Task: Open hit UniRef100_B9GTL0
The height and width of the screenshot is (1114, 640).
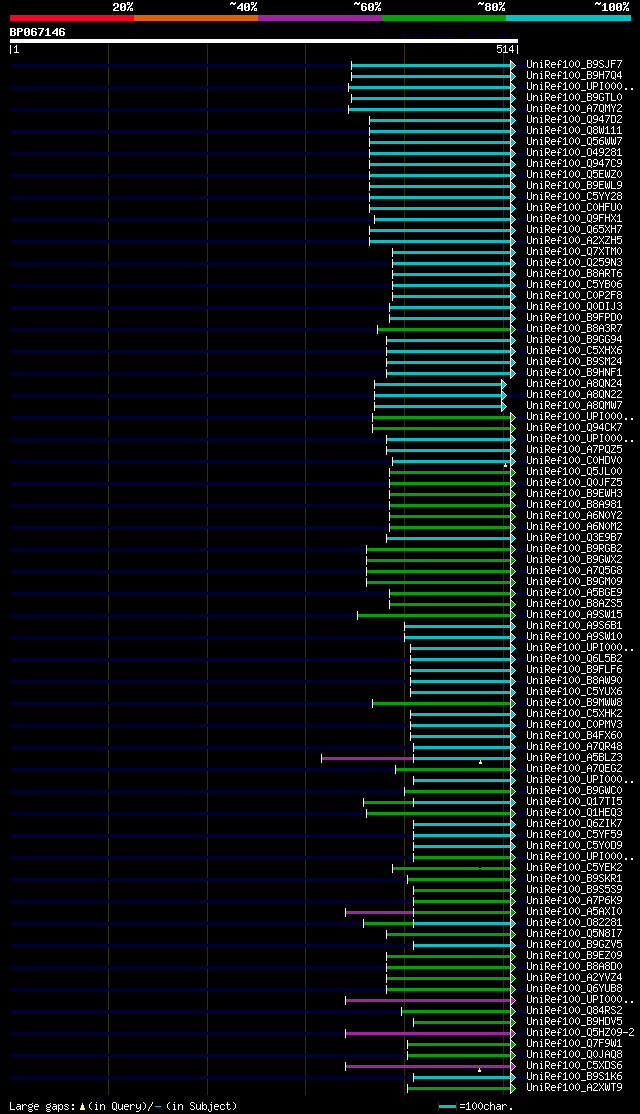Action: coord(575,97)
